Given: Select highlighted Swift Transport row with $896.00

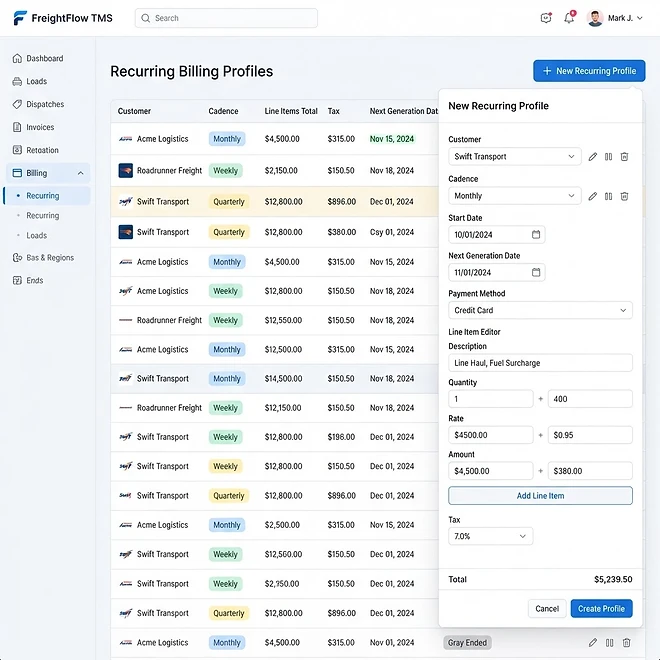Looking at the screenshot, I should coord(274,202).
